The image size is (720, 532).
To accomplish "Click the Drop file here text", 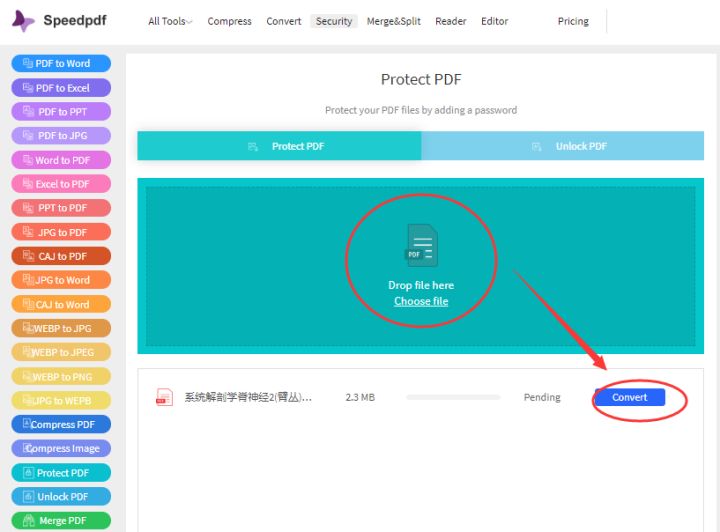I will click(x=421, y=285).
